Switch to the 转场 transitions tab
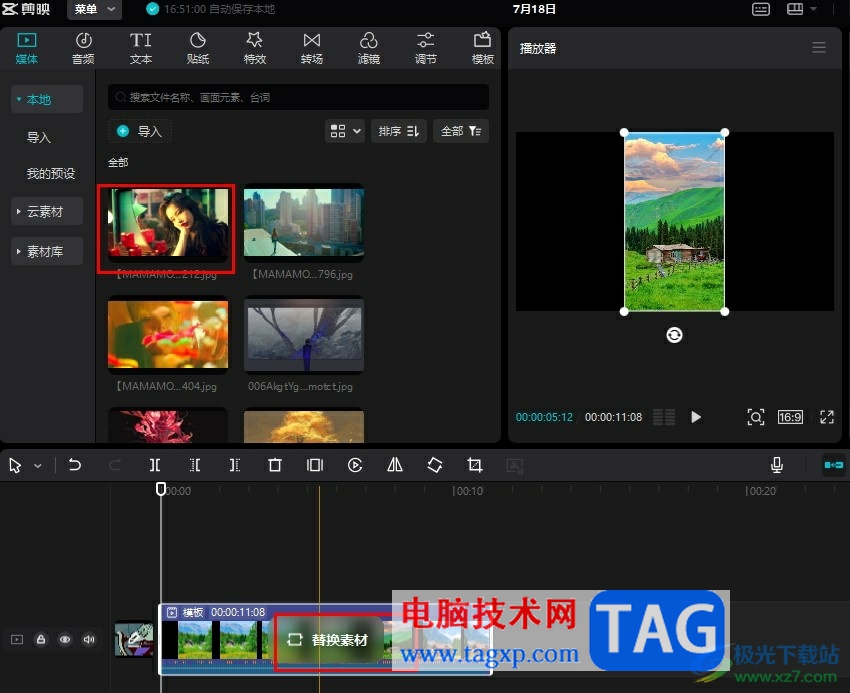Viewport: 850px width, 693px height. 312,48
